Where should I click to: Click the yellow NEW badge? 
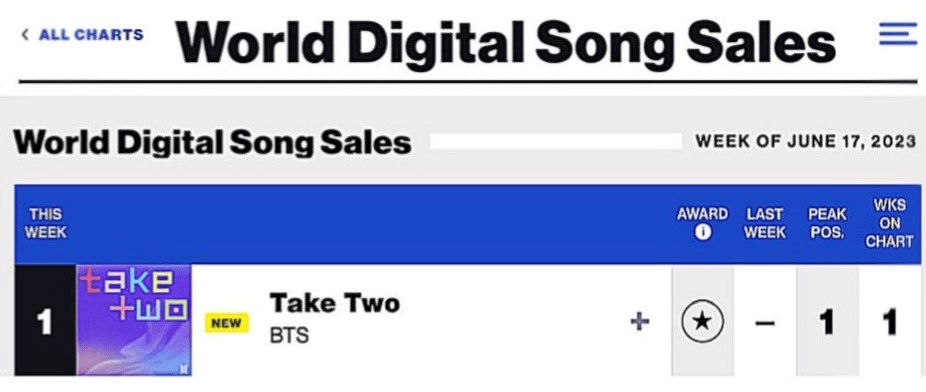(x=227, y=323)
